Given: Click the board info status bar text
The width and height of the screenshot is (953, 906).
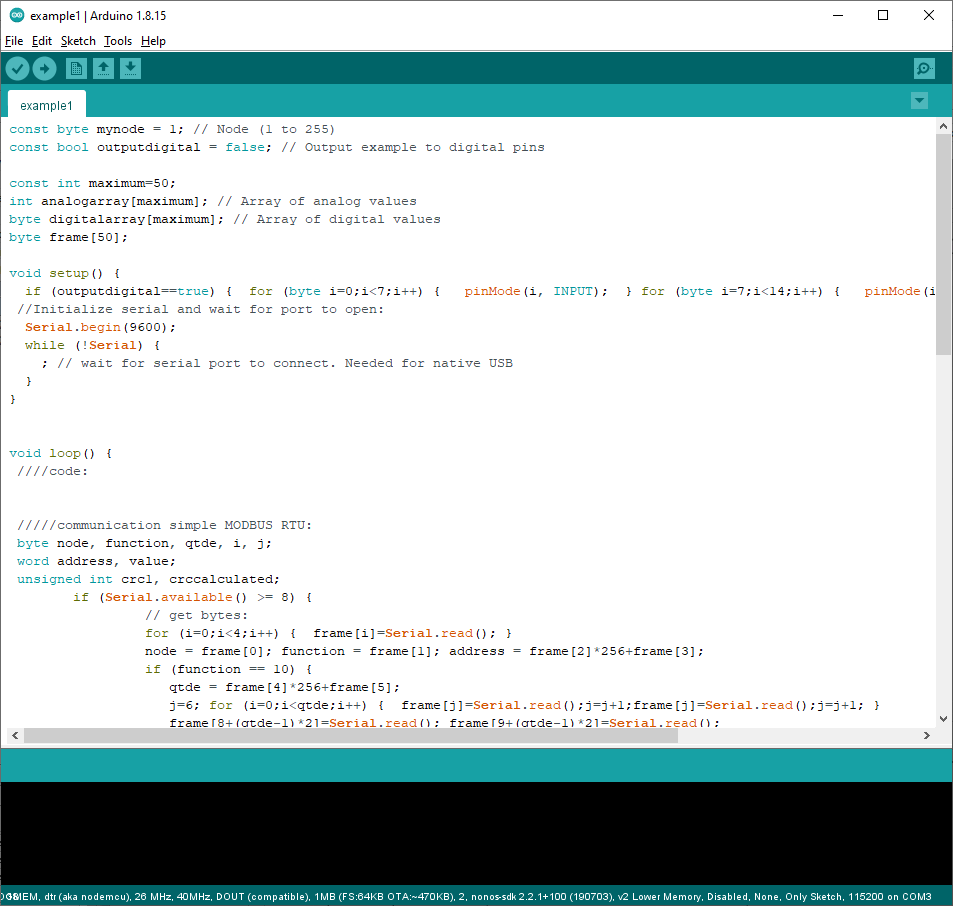Looking at the screenshot, I should click(466, 896).
